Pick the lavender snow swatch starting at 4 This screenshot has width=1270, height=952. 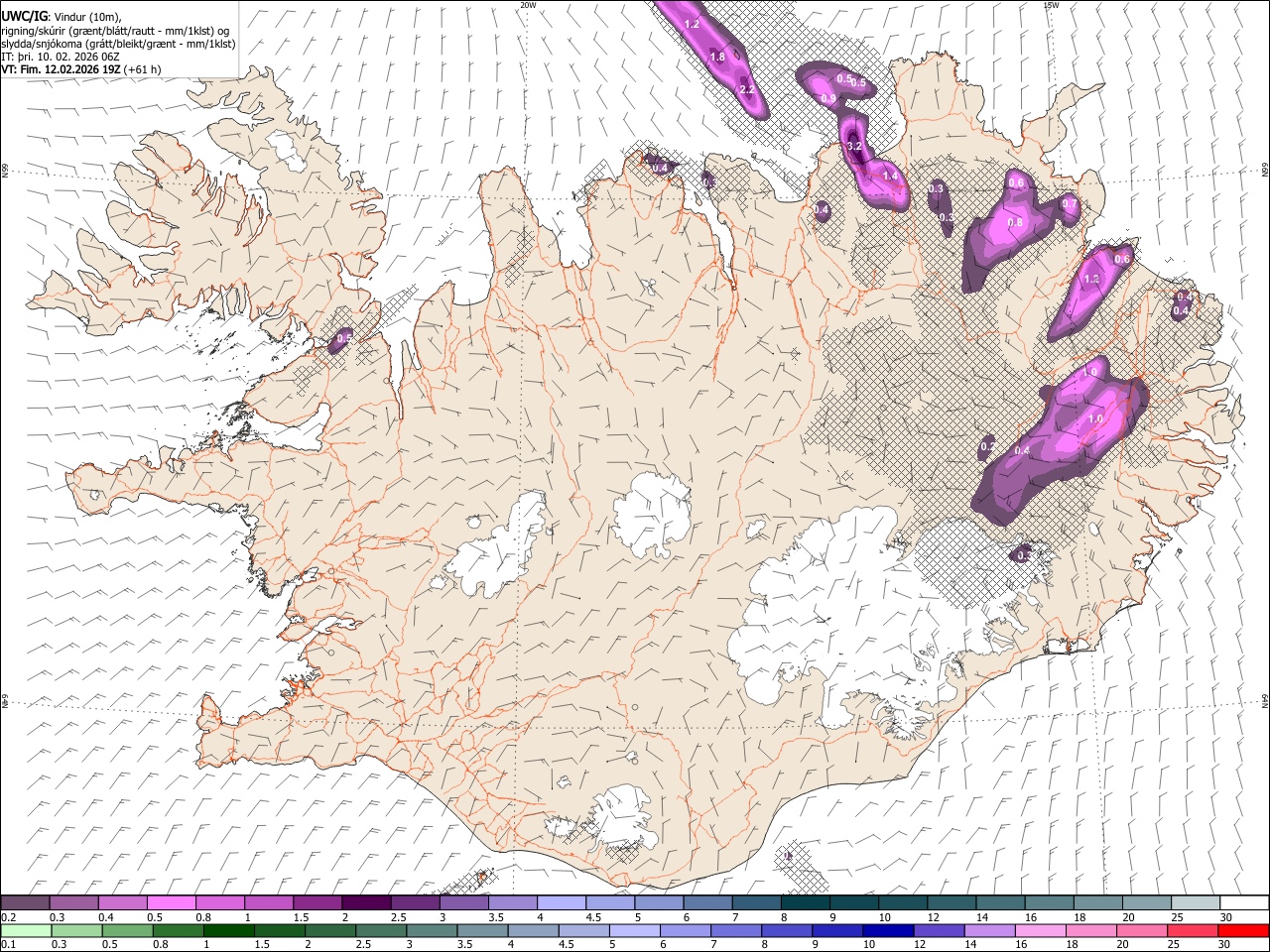561,903
